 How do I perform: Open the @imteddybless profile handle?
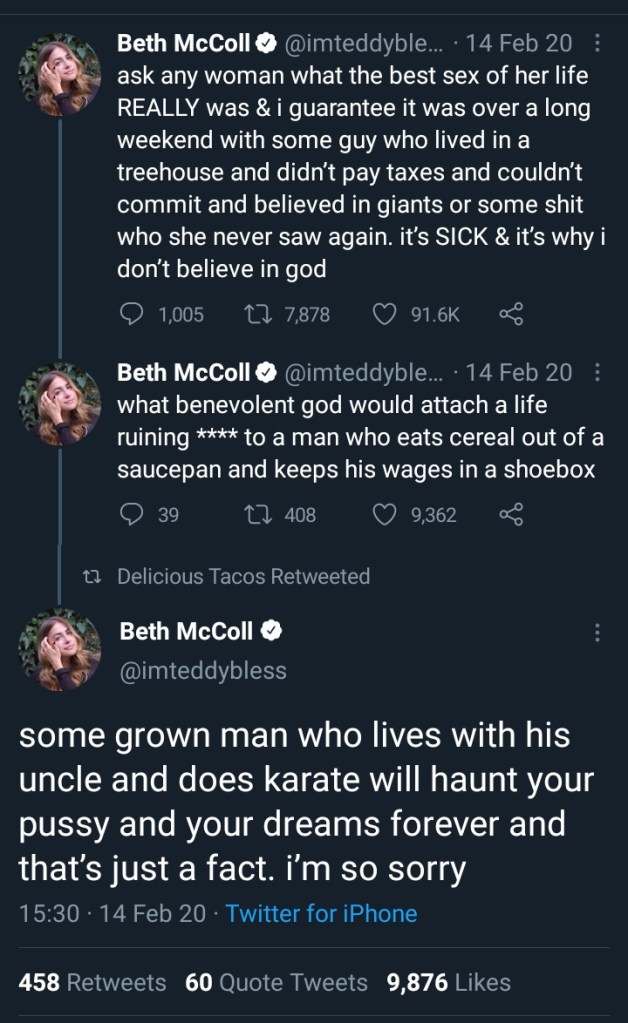tap(203, 671)
